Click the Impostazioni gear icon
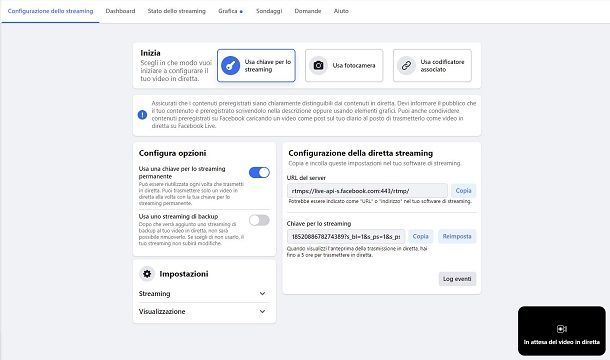 tap(147, 274)
